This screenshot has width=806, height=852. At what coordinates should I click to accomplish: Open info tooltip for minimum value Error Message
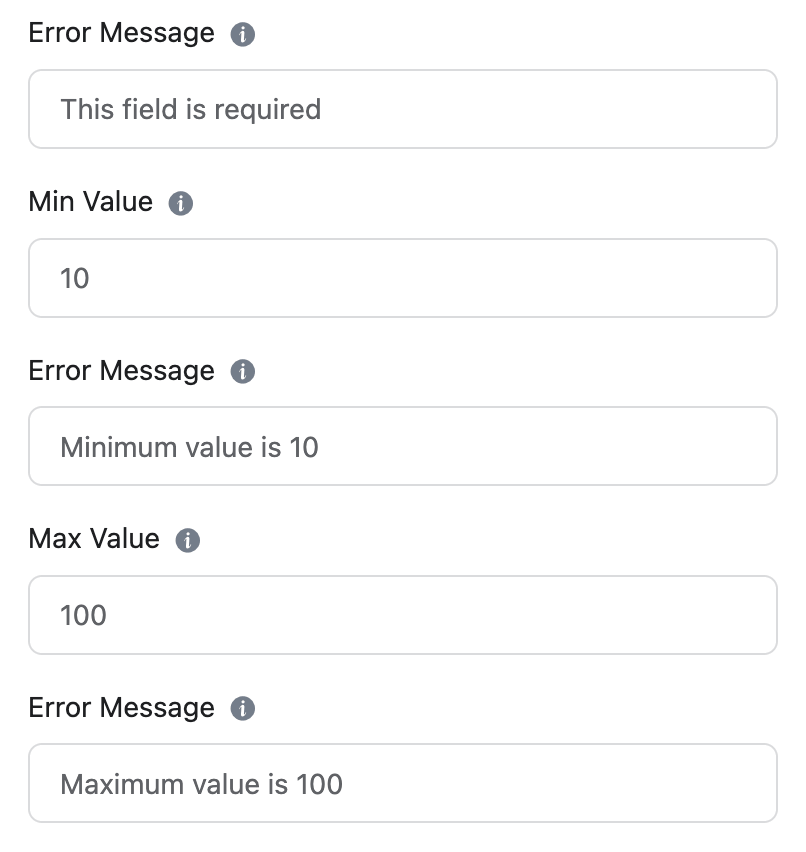click(242, 372)
